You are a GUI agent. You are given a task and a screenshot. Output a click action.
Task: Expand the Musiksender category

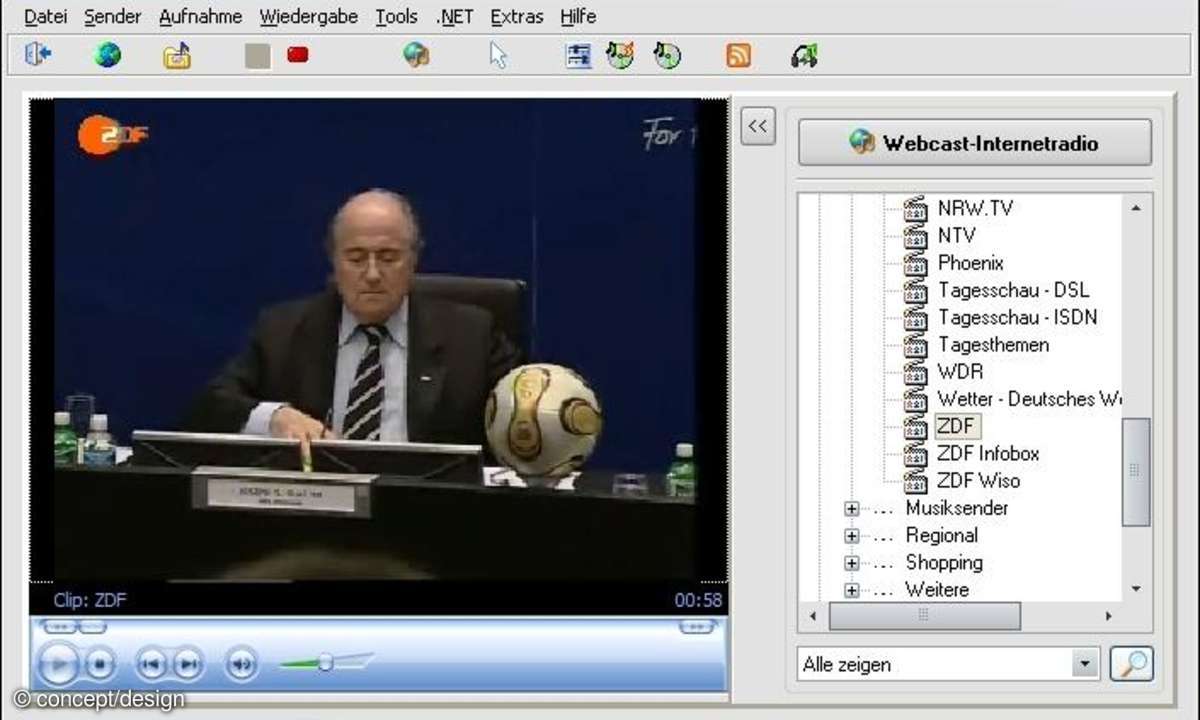pos(852,508)
